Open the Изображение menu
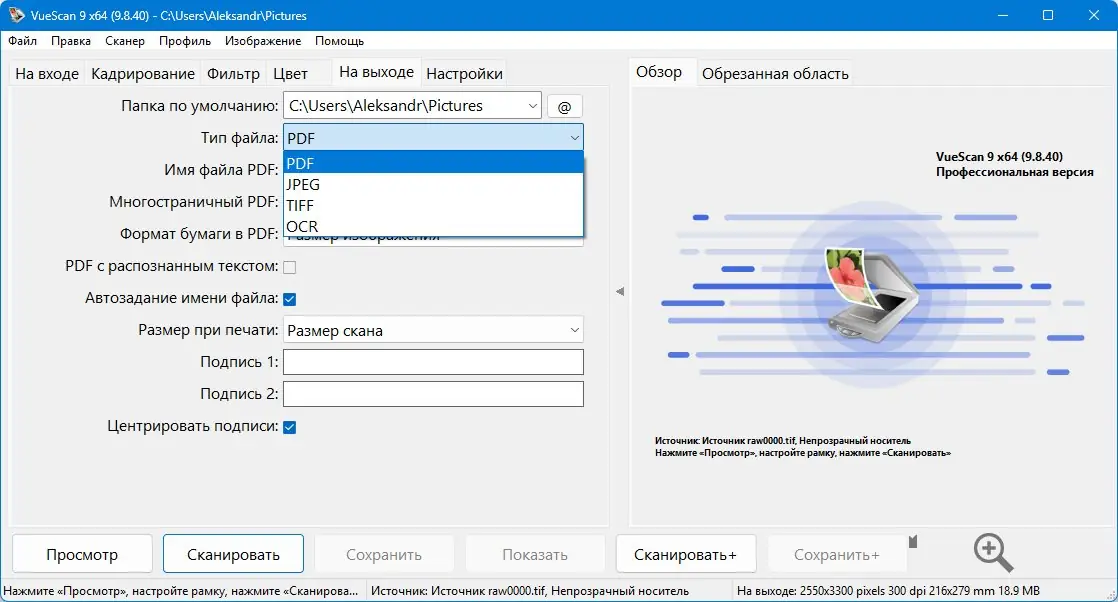 coord(263,41)
